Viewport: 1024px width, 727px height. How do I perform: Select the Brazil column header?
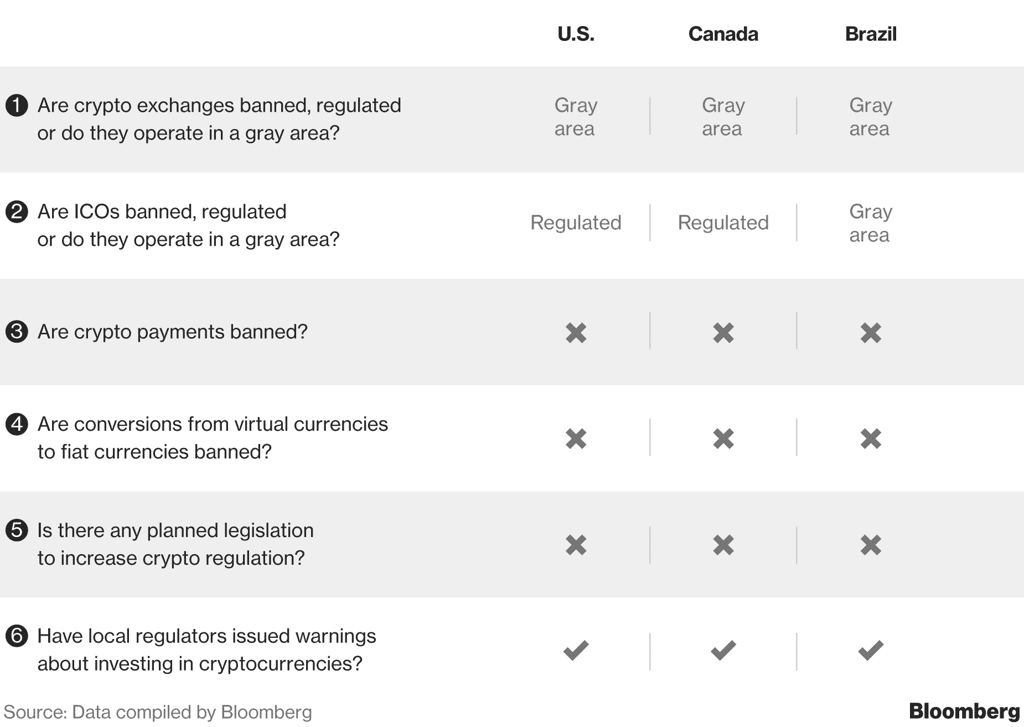tap(871, 34)
